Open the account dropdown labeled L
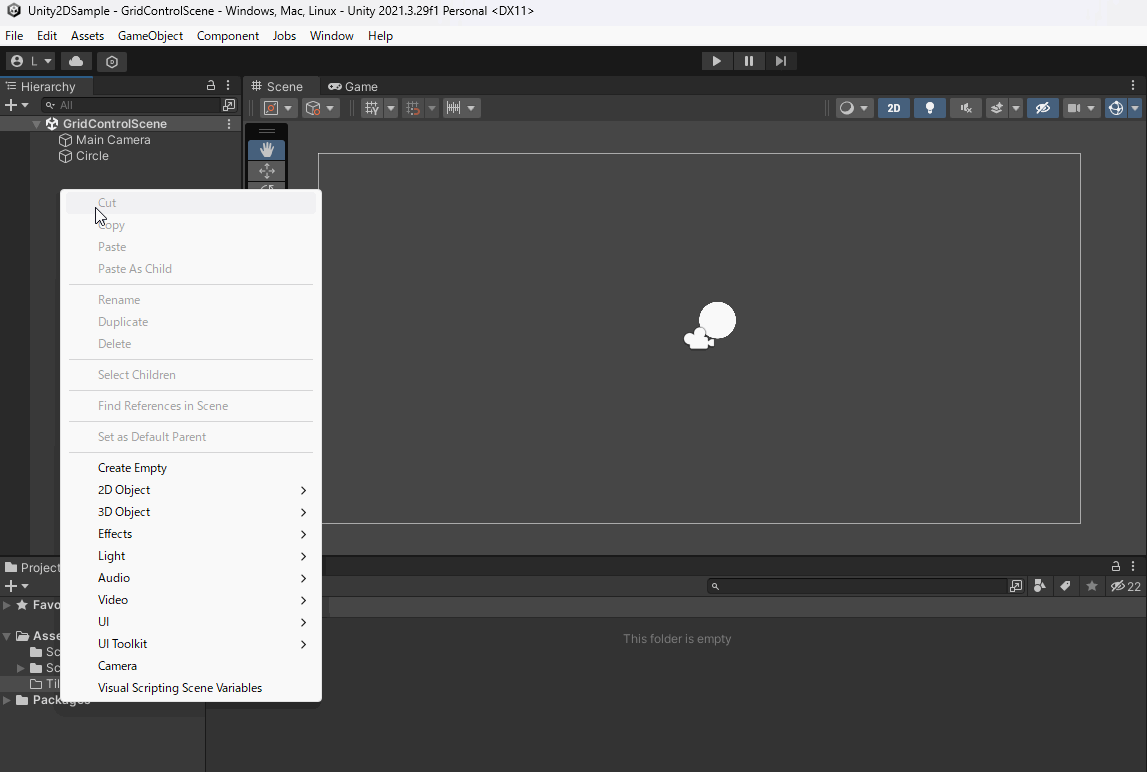This screenshot has height=772, width=1147. (31, 61)
